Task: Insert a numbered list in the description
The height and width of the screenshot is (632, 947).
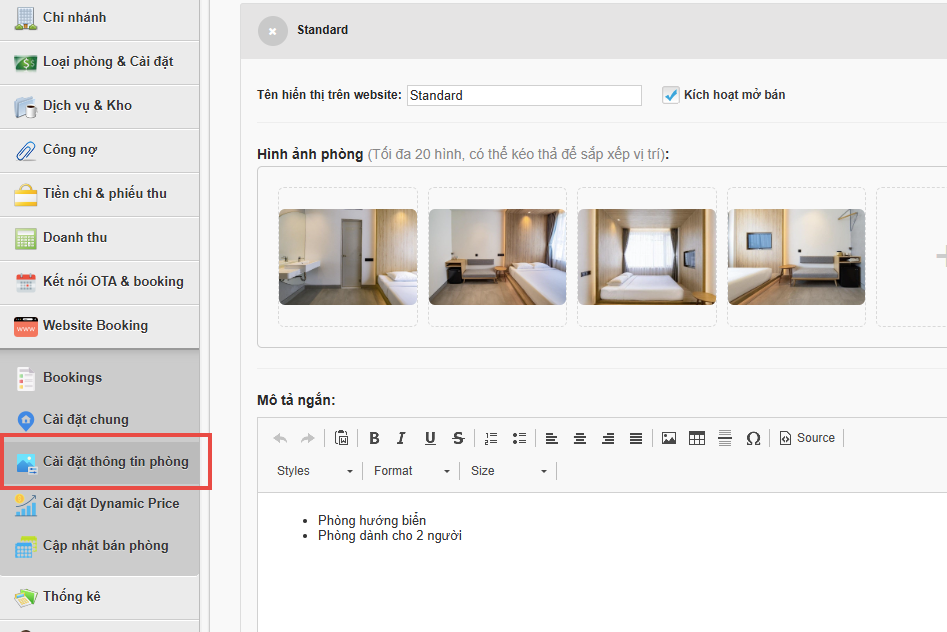Action: coord(490,438)
